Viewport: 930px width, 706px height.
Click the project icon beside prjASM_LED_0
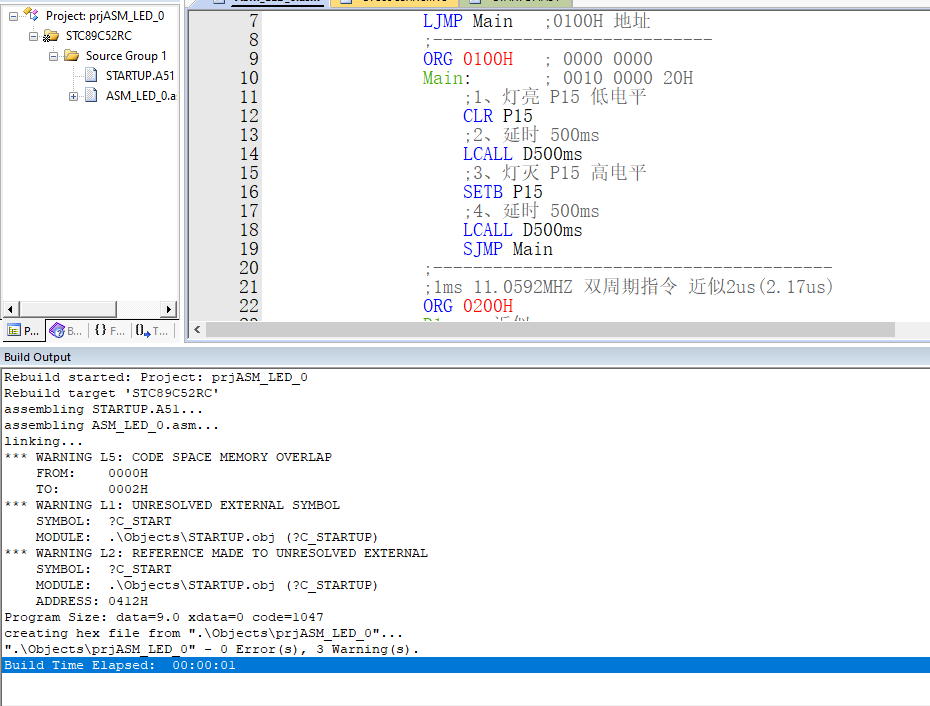(31, 15)
